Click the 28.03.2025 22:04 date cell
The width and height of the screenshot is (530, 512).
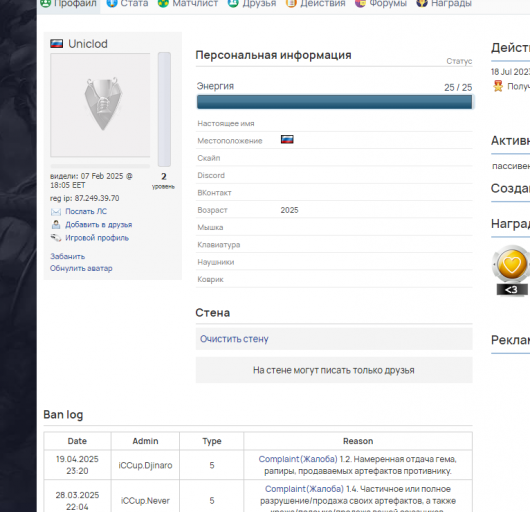[x=77, y=501]
